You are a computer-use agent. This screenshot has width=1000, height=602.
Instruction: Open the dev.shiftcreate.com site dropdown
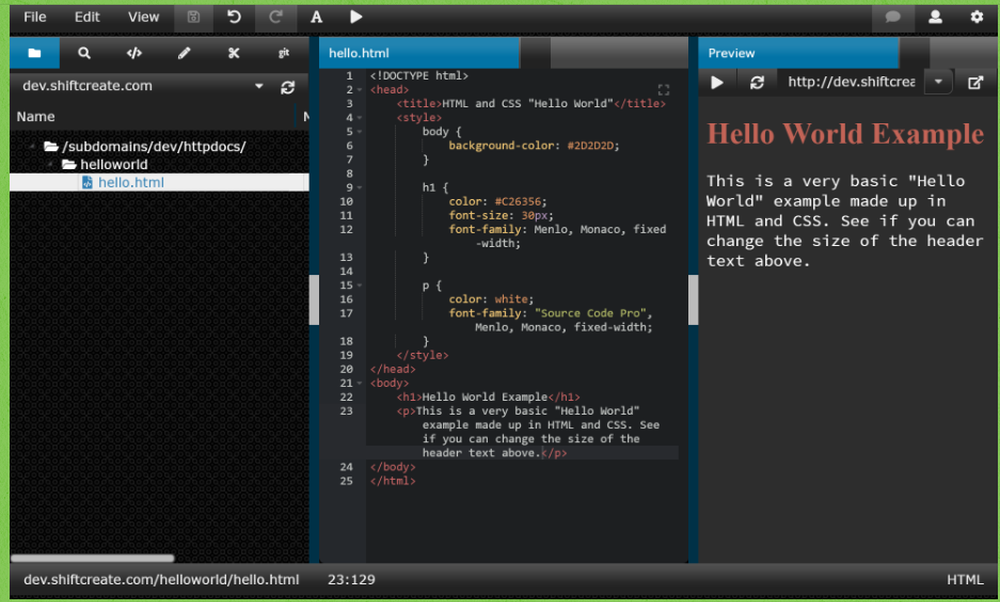pyautogui.click(x=259, y=86)
